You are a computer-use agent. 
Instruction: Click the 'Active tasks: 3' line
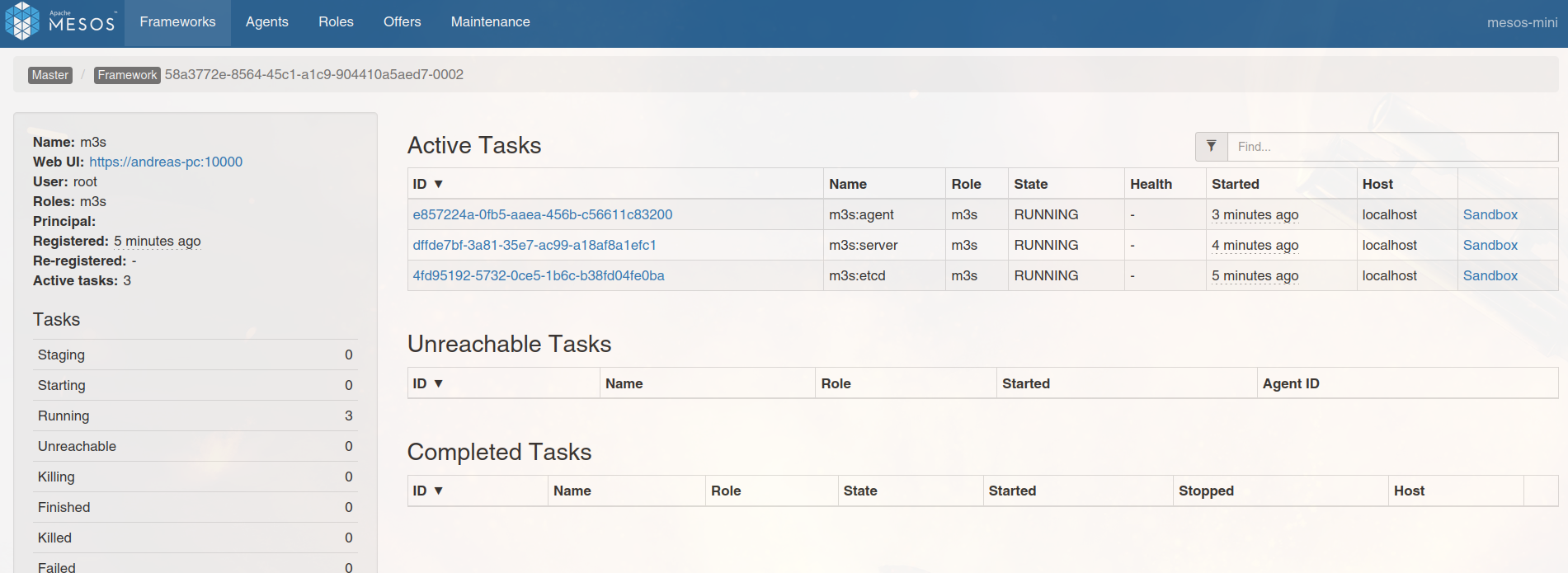tap(82, 280)
